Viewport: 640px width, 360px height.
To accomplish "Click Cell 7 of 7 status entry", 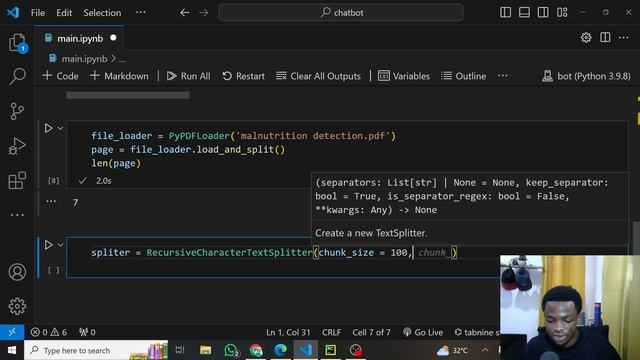I will click(371, 332).
